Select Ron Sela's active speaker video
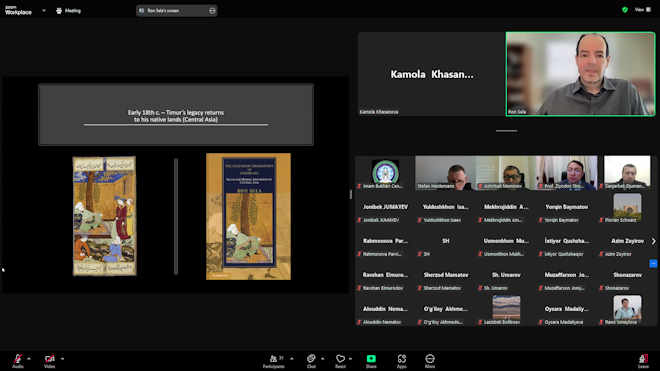This screenshot has width=660, height=371. [580, 74]
